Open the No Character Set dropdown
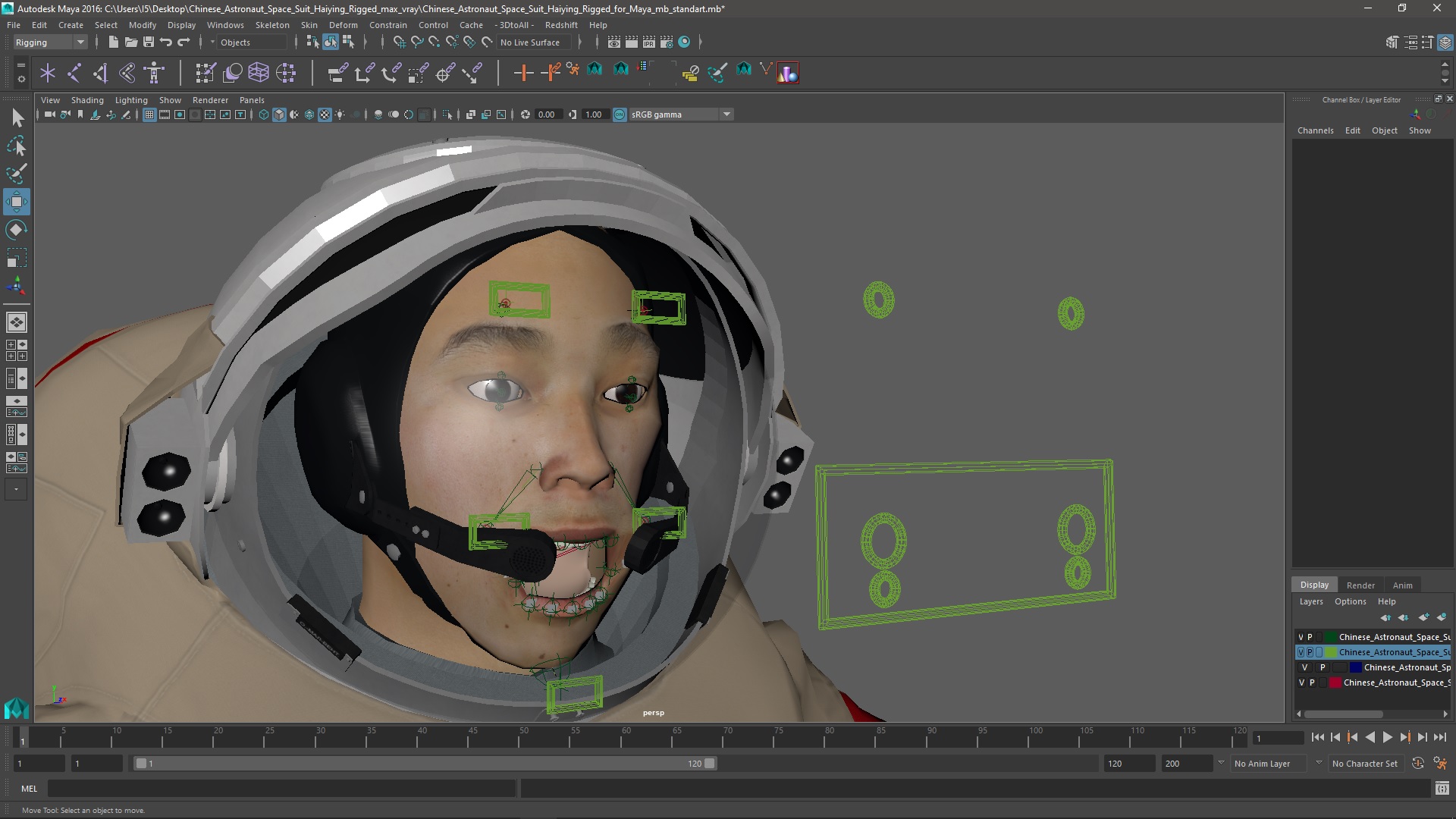 click(1366, 764)
